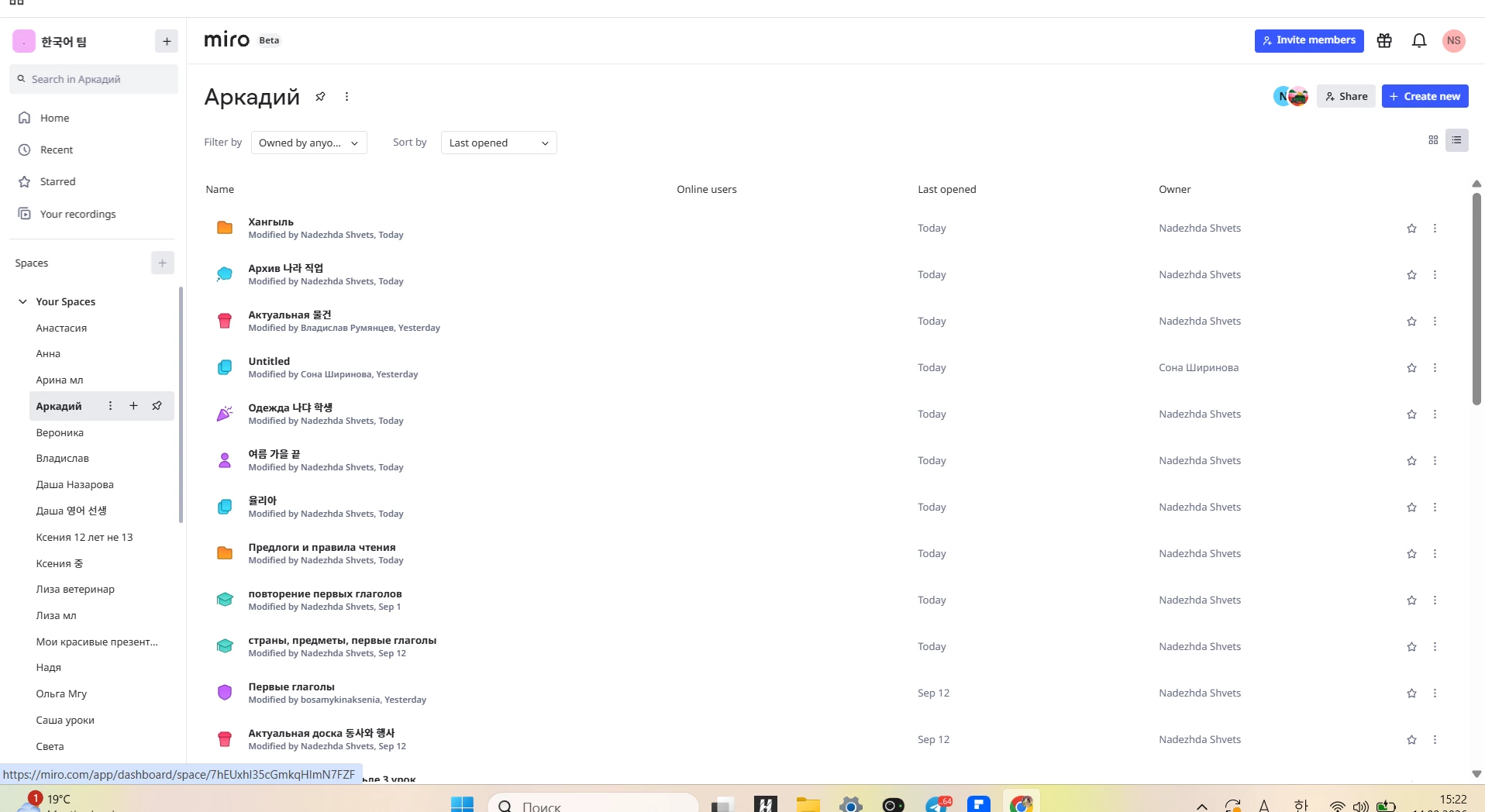Click the Create new button
This screenshot has width=1485, height=812.
tap(1425, 96)
